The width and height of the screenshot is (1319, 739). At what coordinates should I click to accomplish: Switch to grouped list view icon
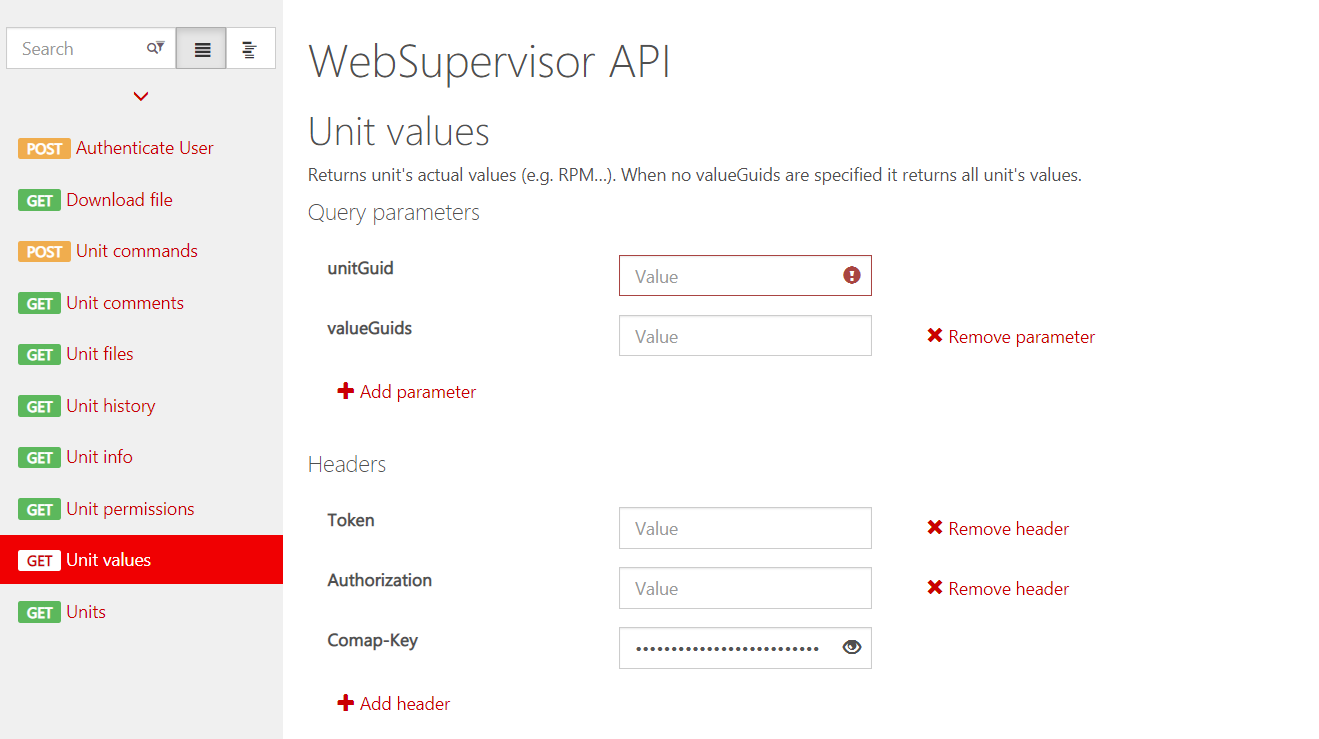point(250,49)
